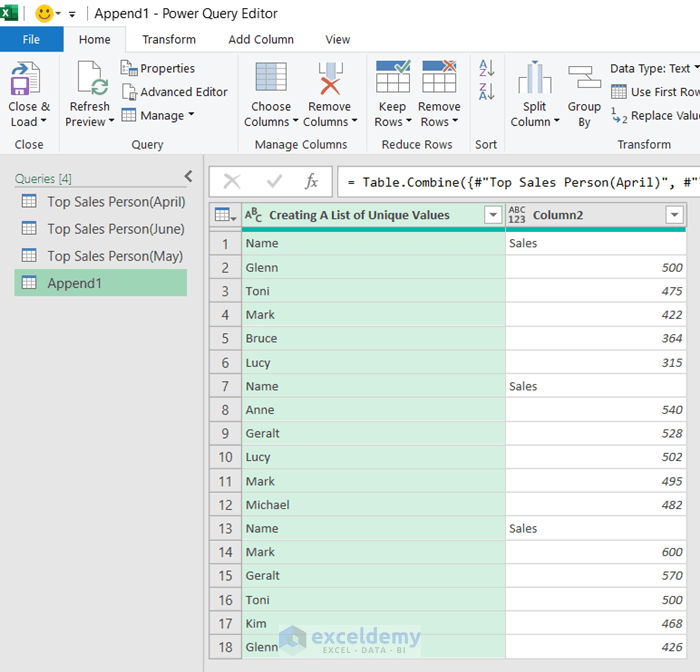Click cell Kim in row 17
700x672 pixels.
point(374,624)
